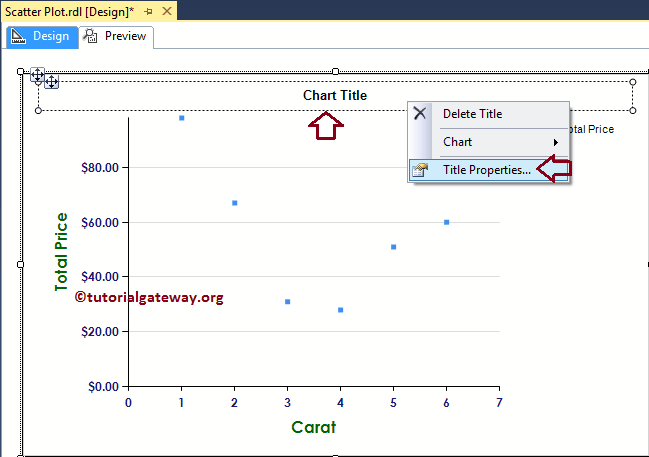The width and height of the screenshot is (649, 457).
Task: Expand the Chart submenu entry
Action: (x=488, y=142)
